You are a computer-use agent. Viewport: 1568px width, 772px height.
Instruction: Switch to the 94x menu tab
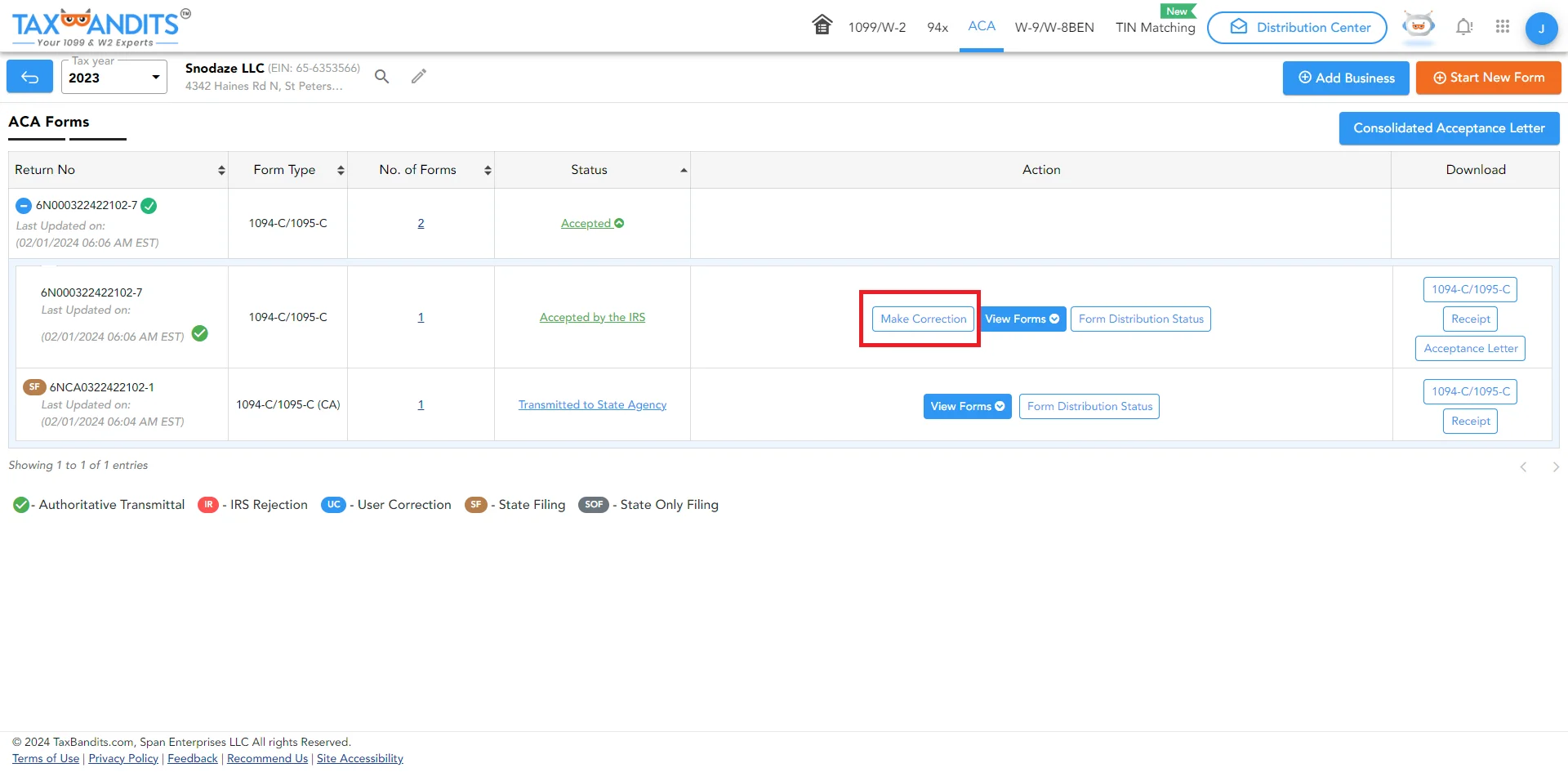point(938,28)
